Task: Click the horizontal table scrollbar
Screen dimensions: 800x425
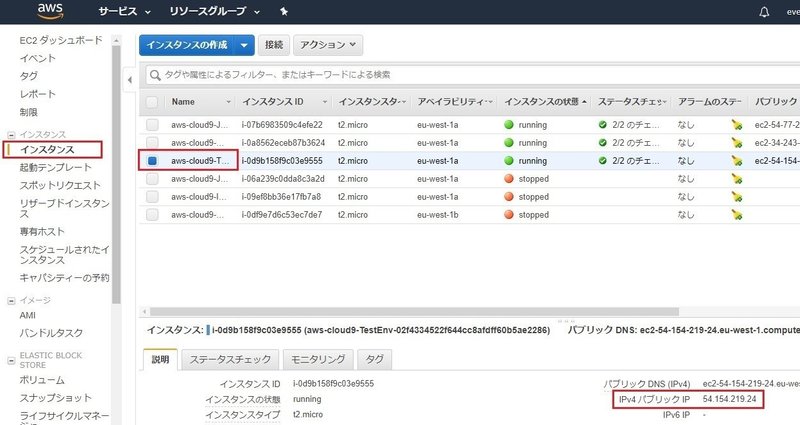Action: (414, 311)
